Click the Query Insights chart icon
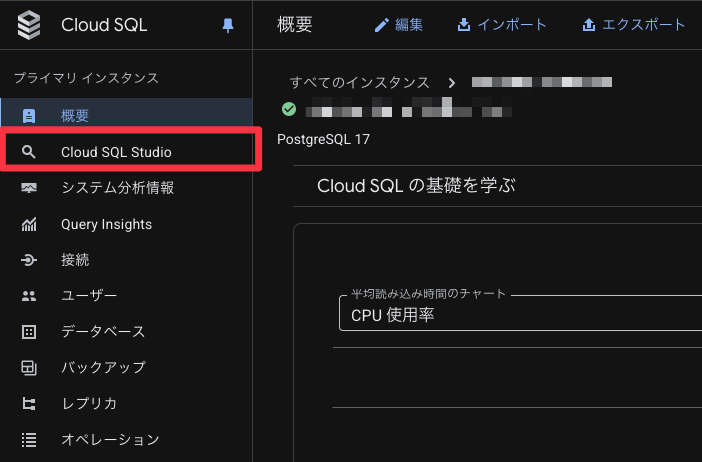702x462 pixels. [29, 224]
